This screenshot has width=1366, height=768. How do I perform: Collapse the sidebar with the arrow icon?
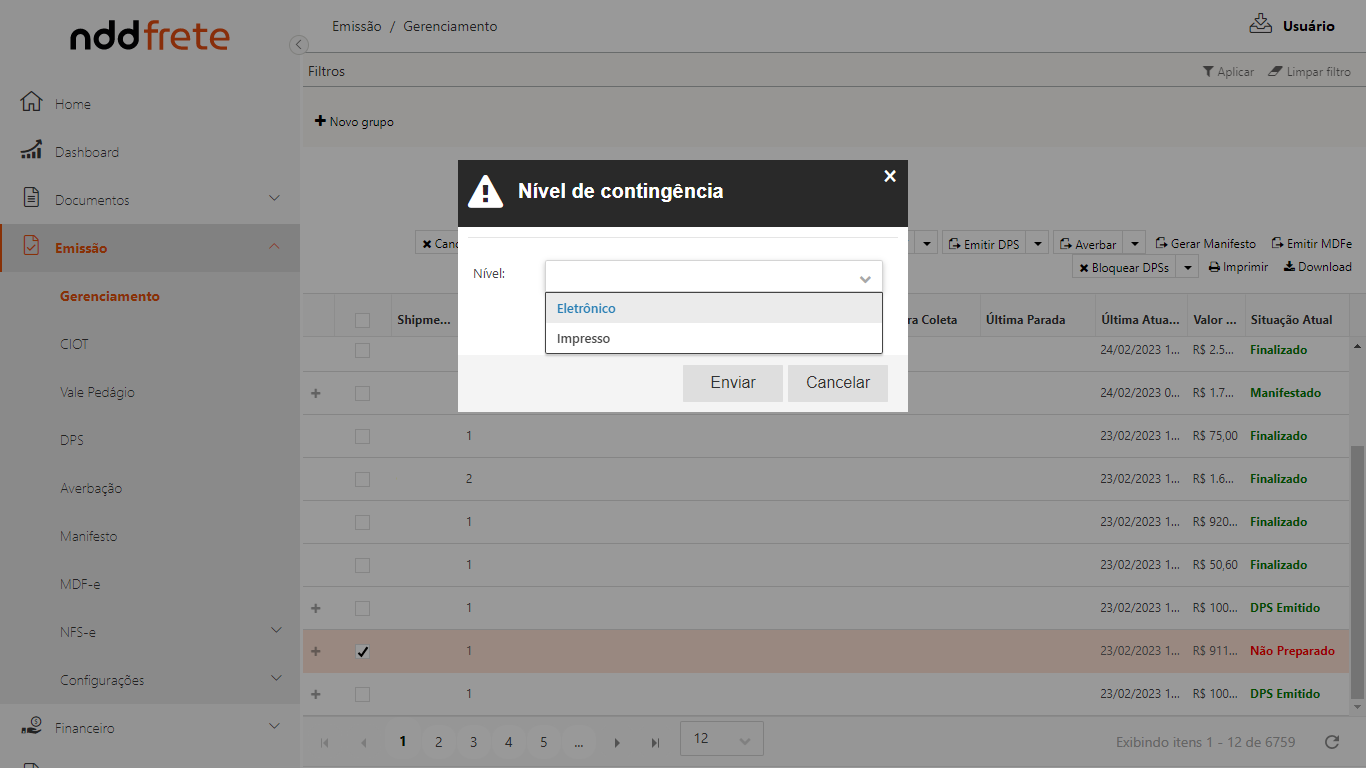298,45
